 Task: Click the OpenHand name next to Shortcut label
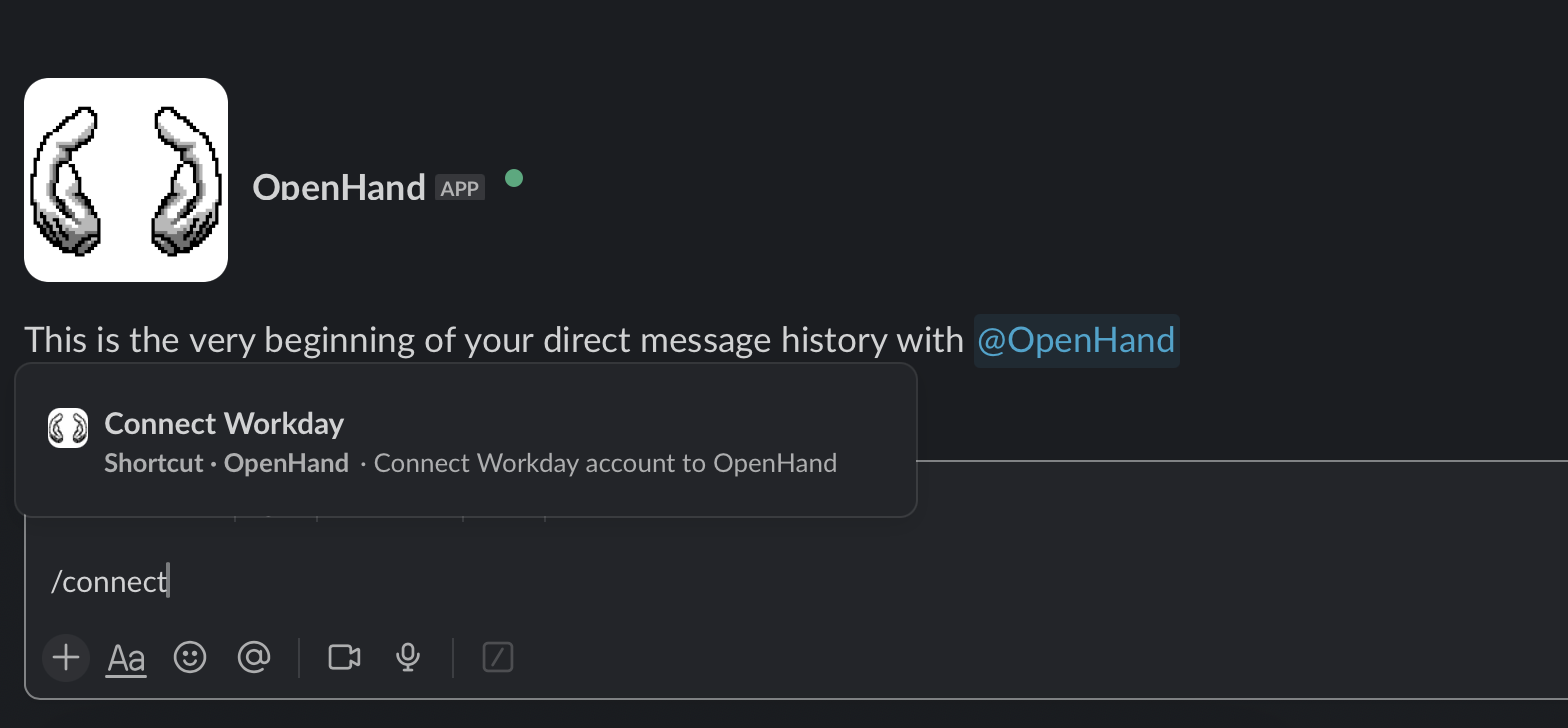click(x=287, y=462)
